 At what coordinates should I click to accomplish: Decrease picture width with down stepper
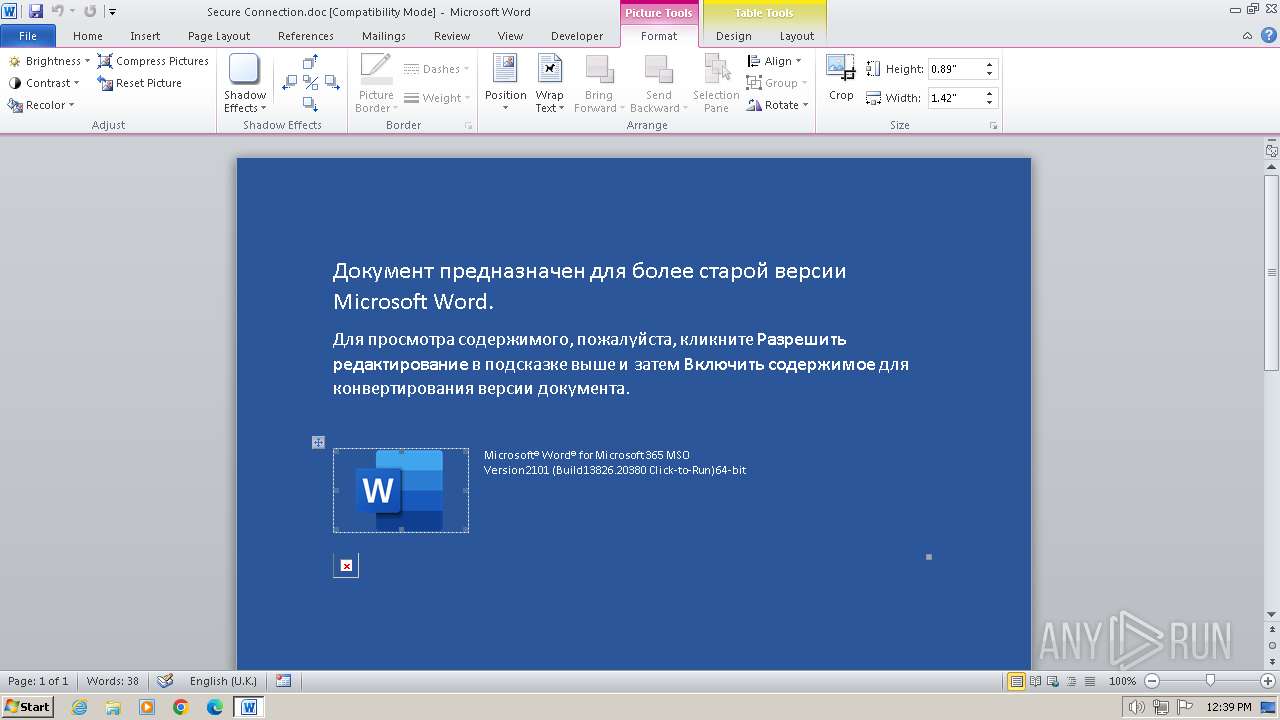pyautogui.click(x=990, y=103)
